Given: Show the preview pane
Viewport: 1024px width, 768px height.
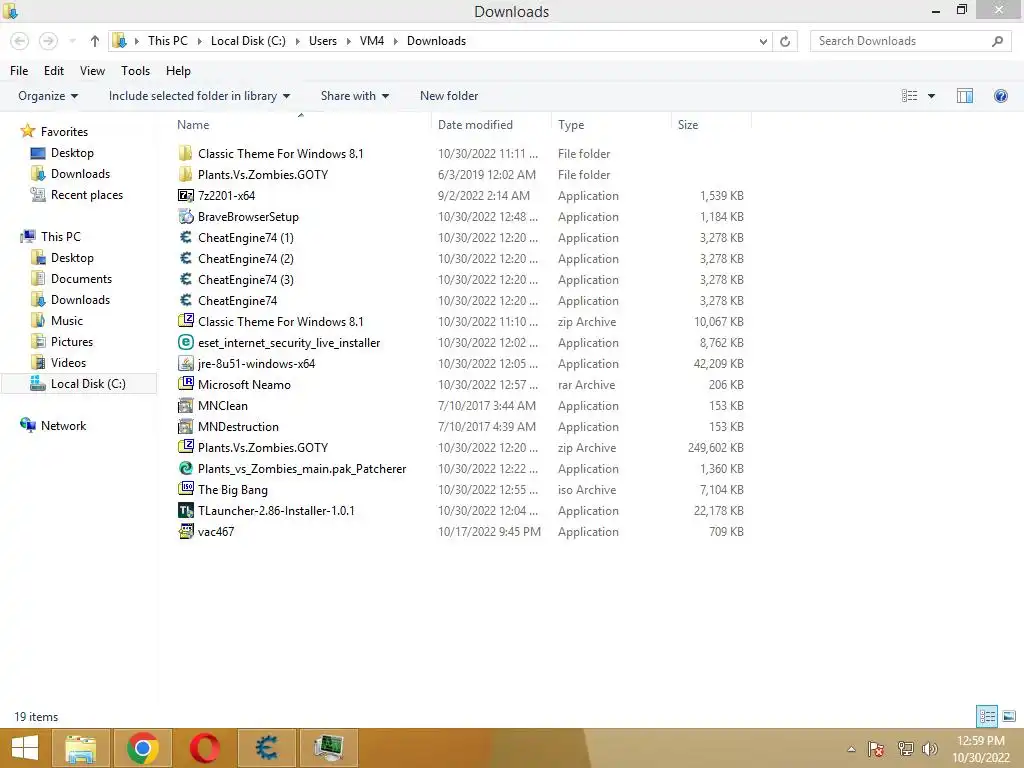Looking at the screenshot, I should [965, 96].
